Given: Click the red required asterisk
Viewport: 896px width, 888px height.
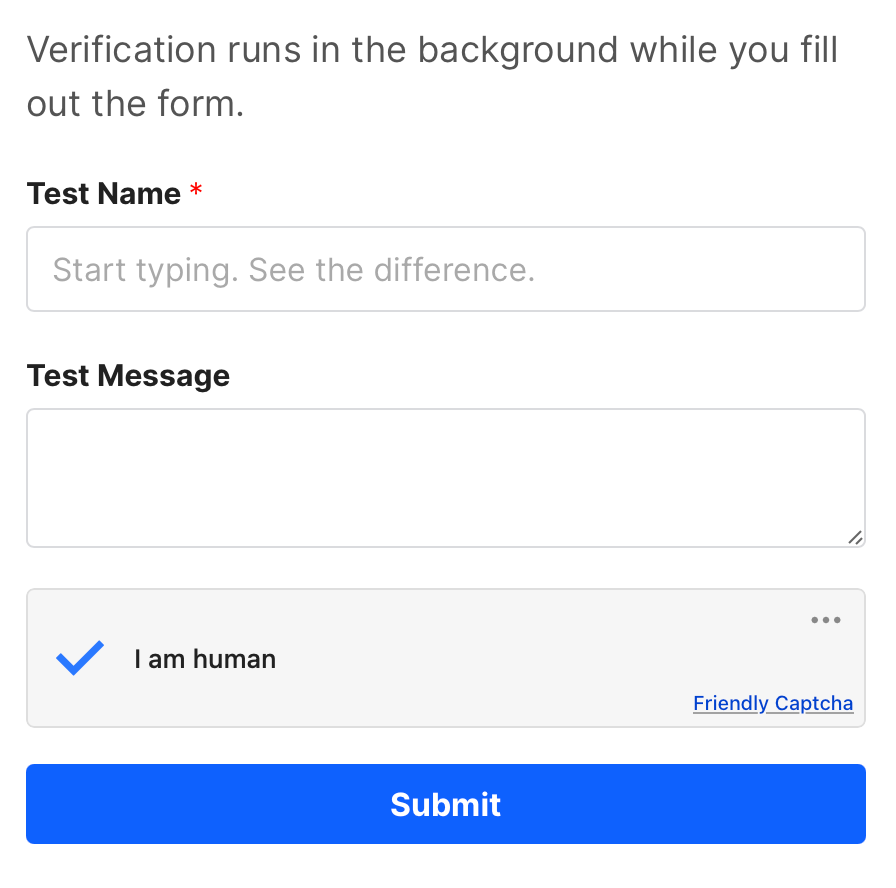Looking at the screenshot, I should 196,193.
